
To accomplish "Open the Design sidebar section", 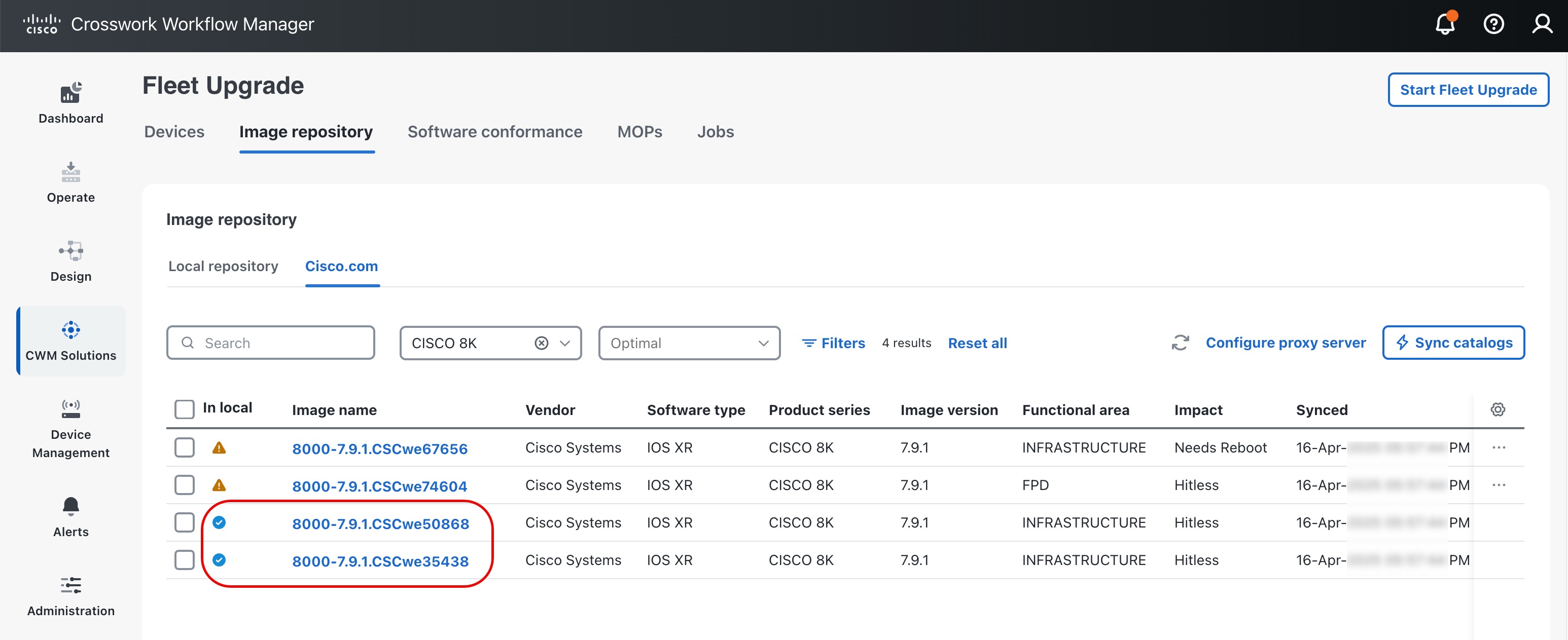I will pos(70,261).
